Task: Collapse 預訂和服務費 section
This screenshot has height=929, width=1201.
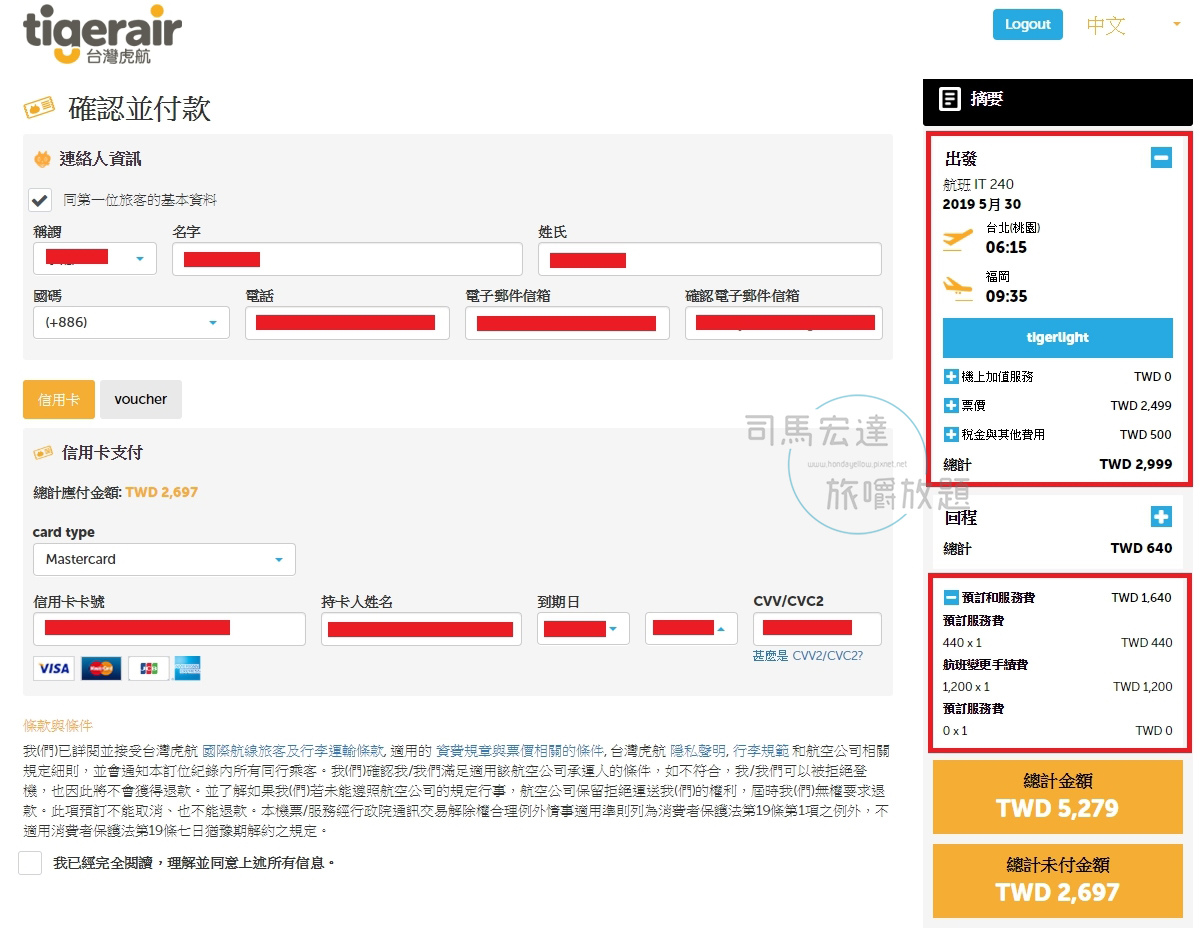Action: (x=951, y=598)
